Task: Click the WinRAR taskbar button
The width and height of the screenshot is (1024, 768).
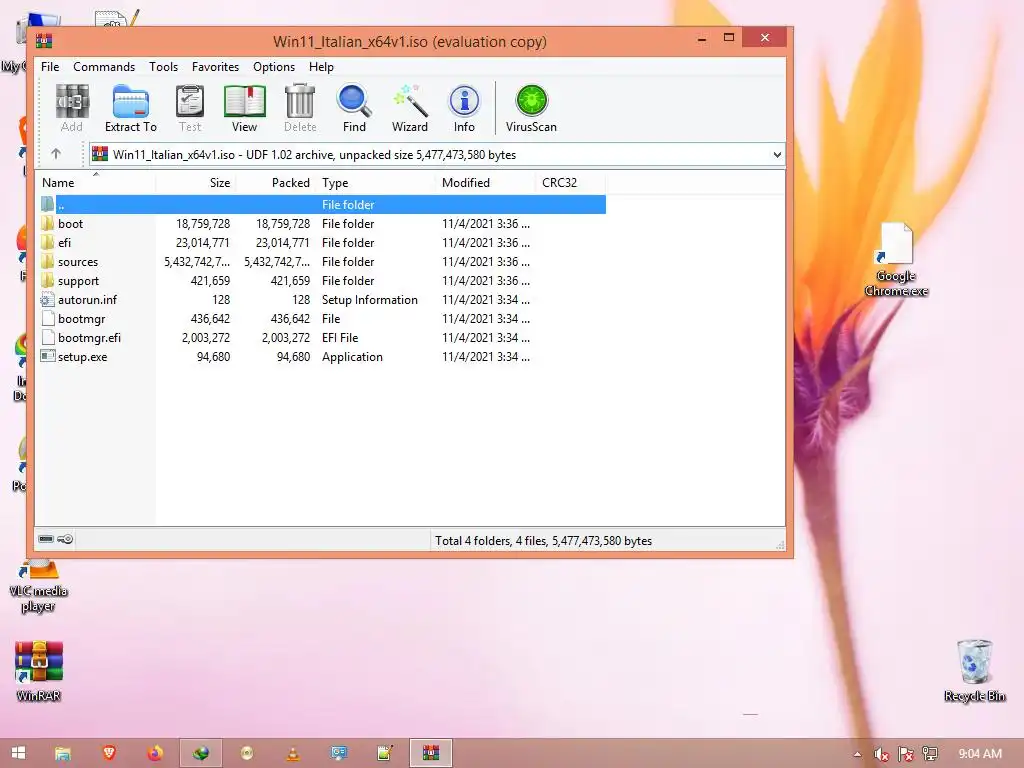Action: point(430,753)
